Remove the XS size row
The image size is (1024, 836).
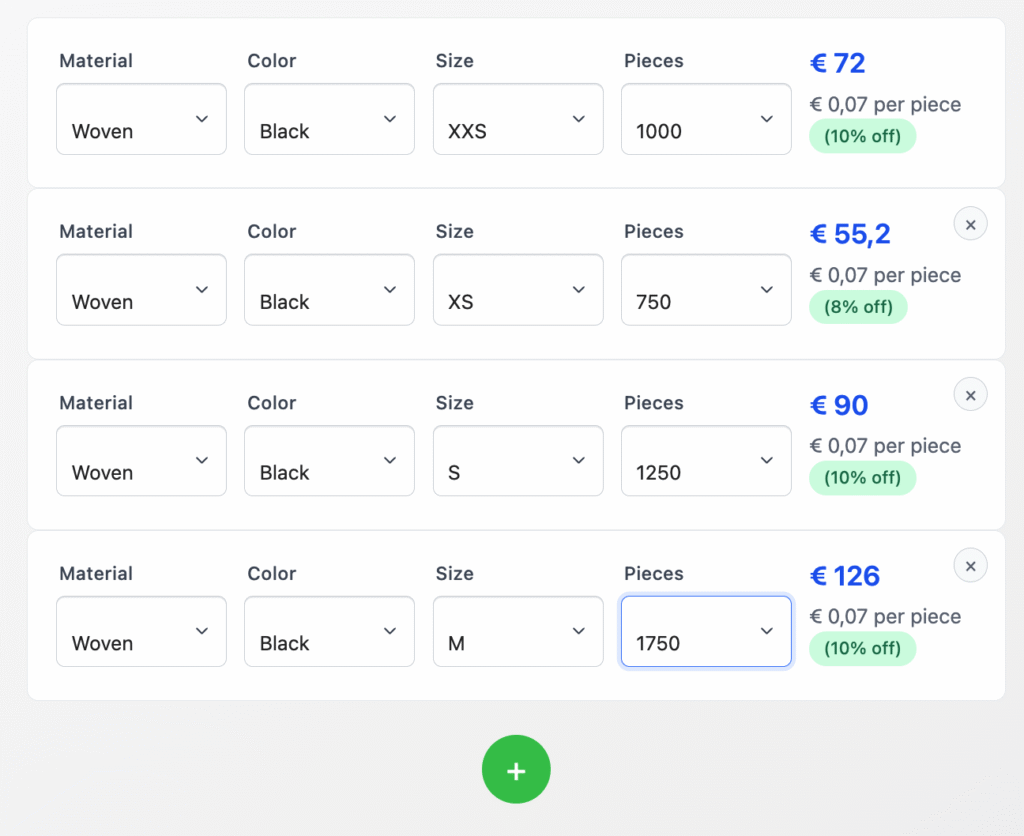coord(970,223)
